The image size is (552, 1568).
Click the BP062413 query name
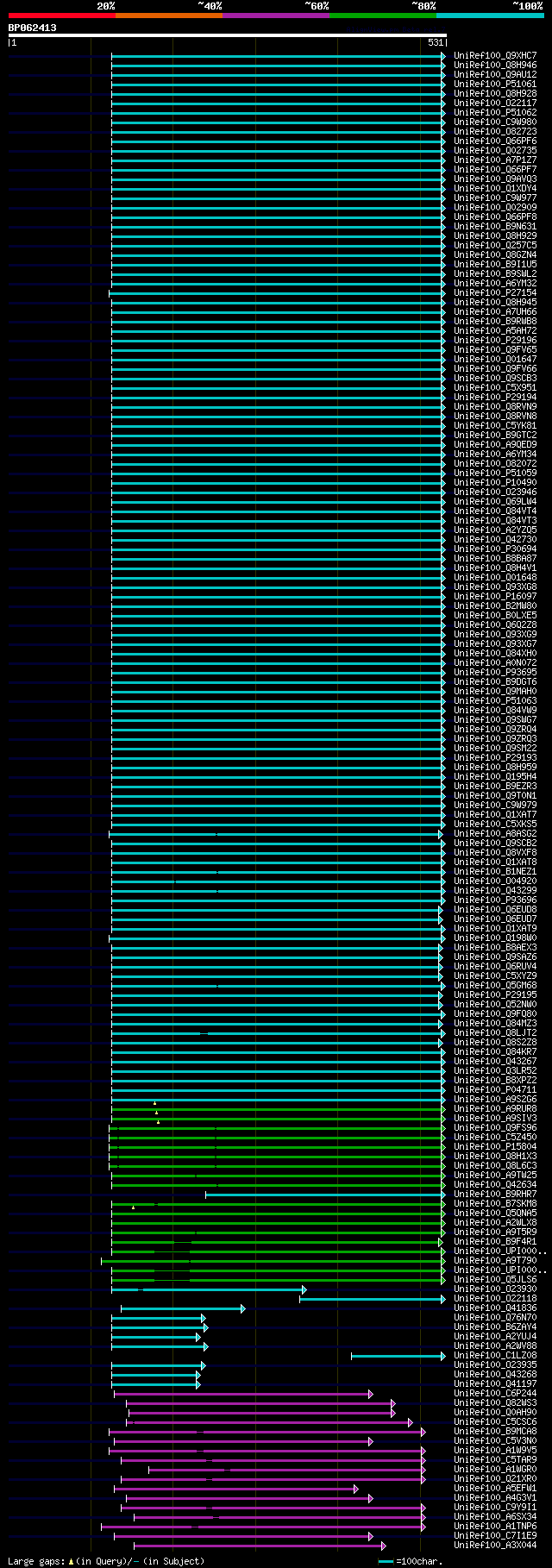[33, 28]
